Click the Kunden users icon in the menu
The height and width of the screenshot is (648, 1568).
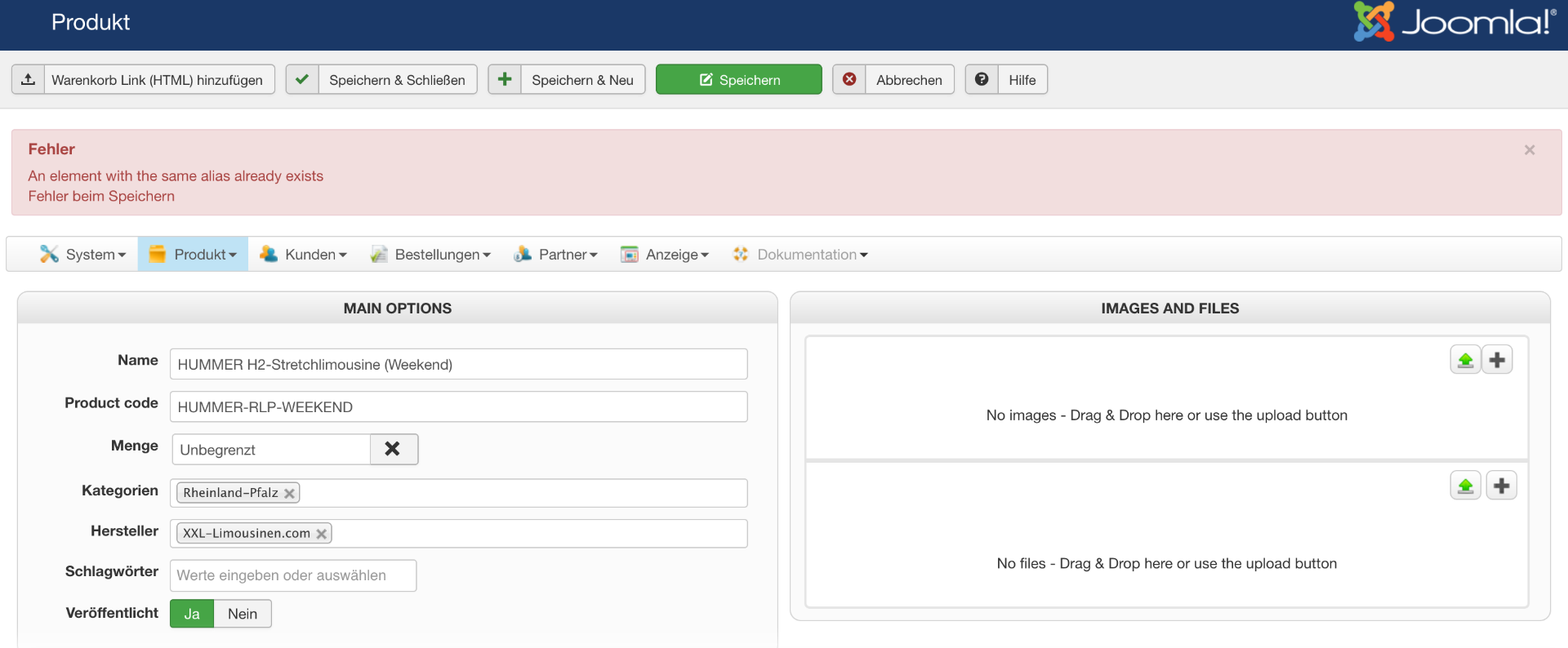tap(269, 254)
